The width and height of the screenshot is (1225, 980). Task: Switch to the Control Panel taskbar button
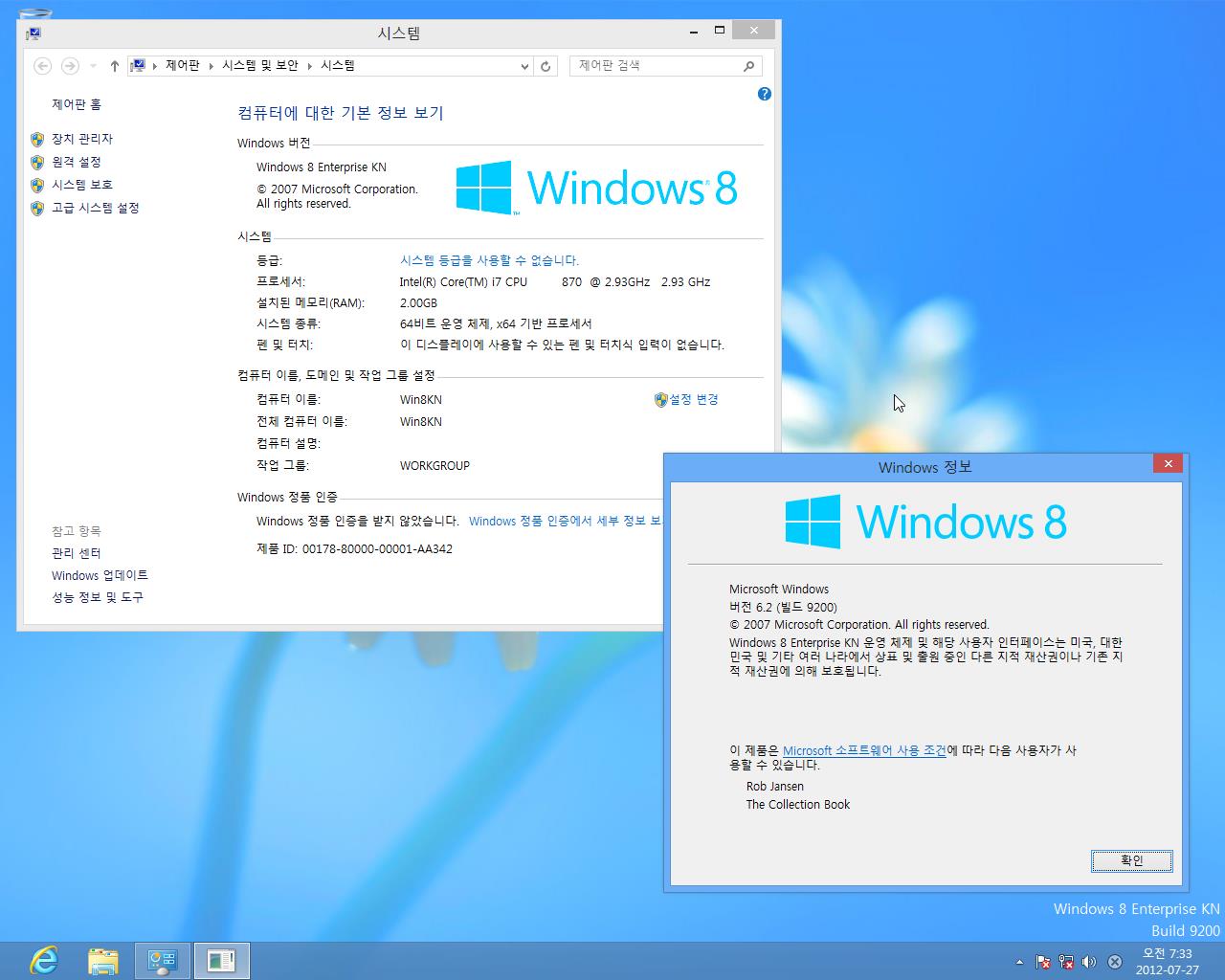click(x=163, y=961)
